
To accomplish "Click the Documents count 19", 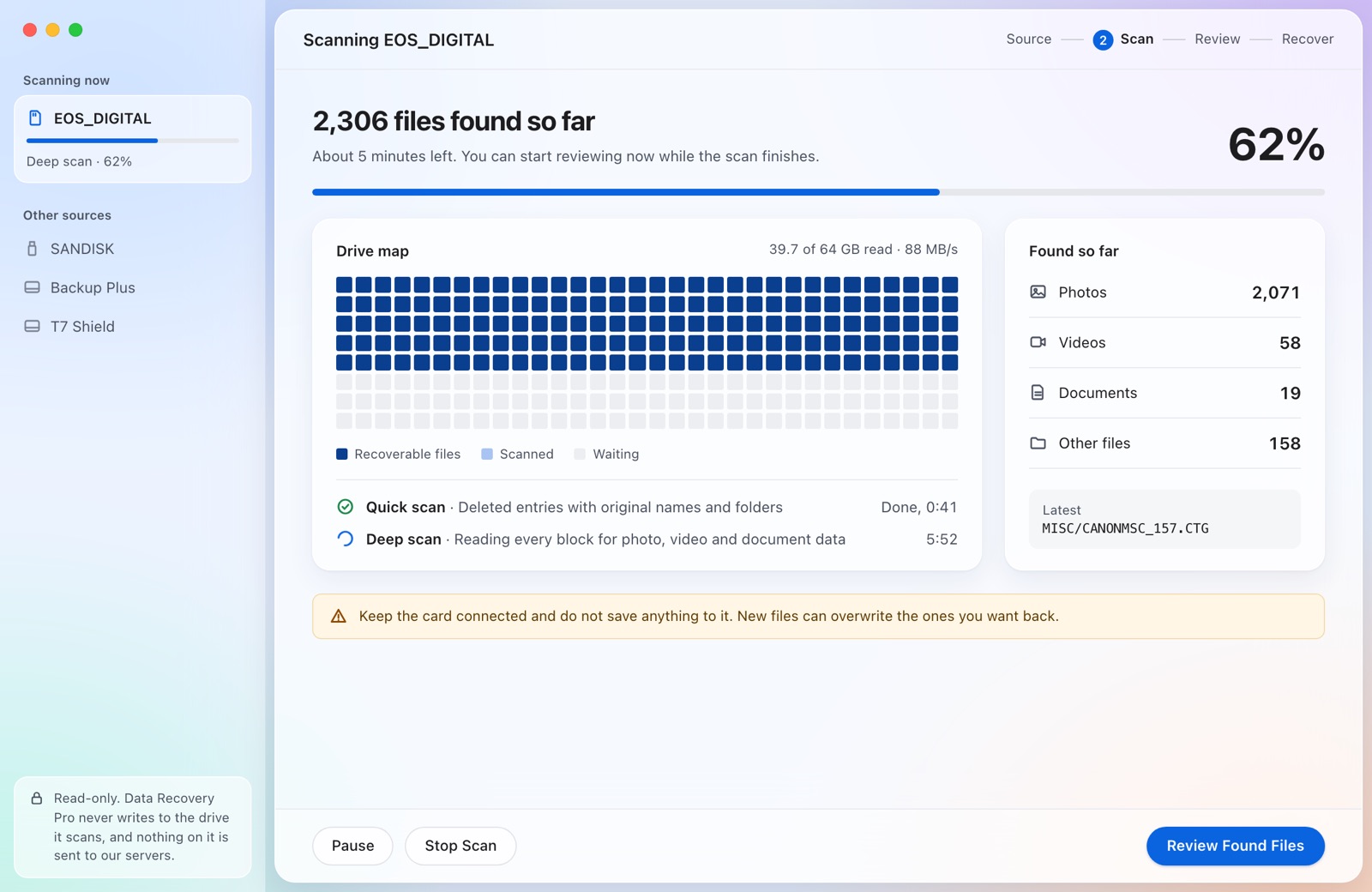I will pyautogui.click(x=1291, y=393).
